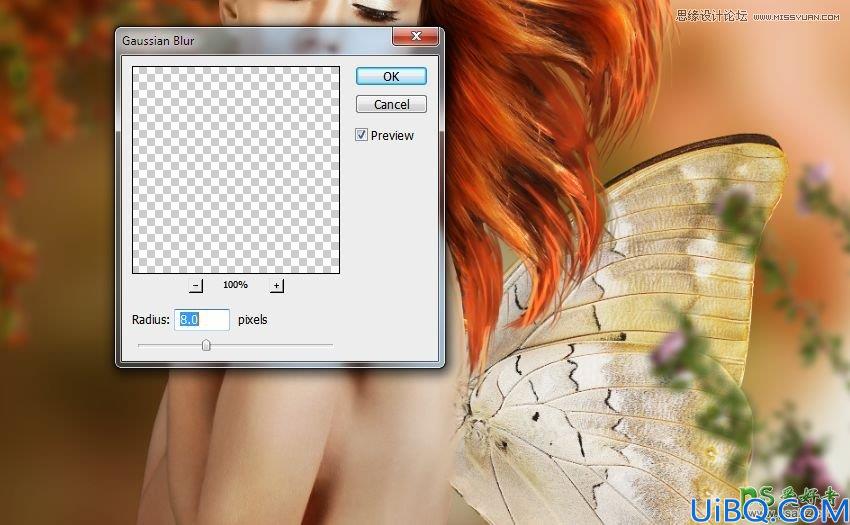Confirm the blur with OK

(391, 76)
